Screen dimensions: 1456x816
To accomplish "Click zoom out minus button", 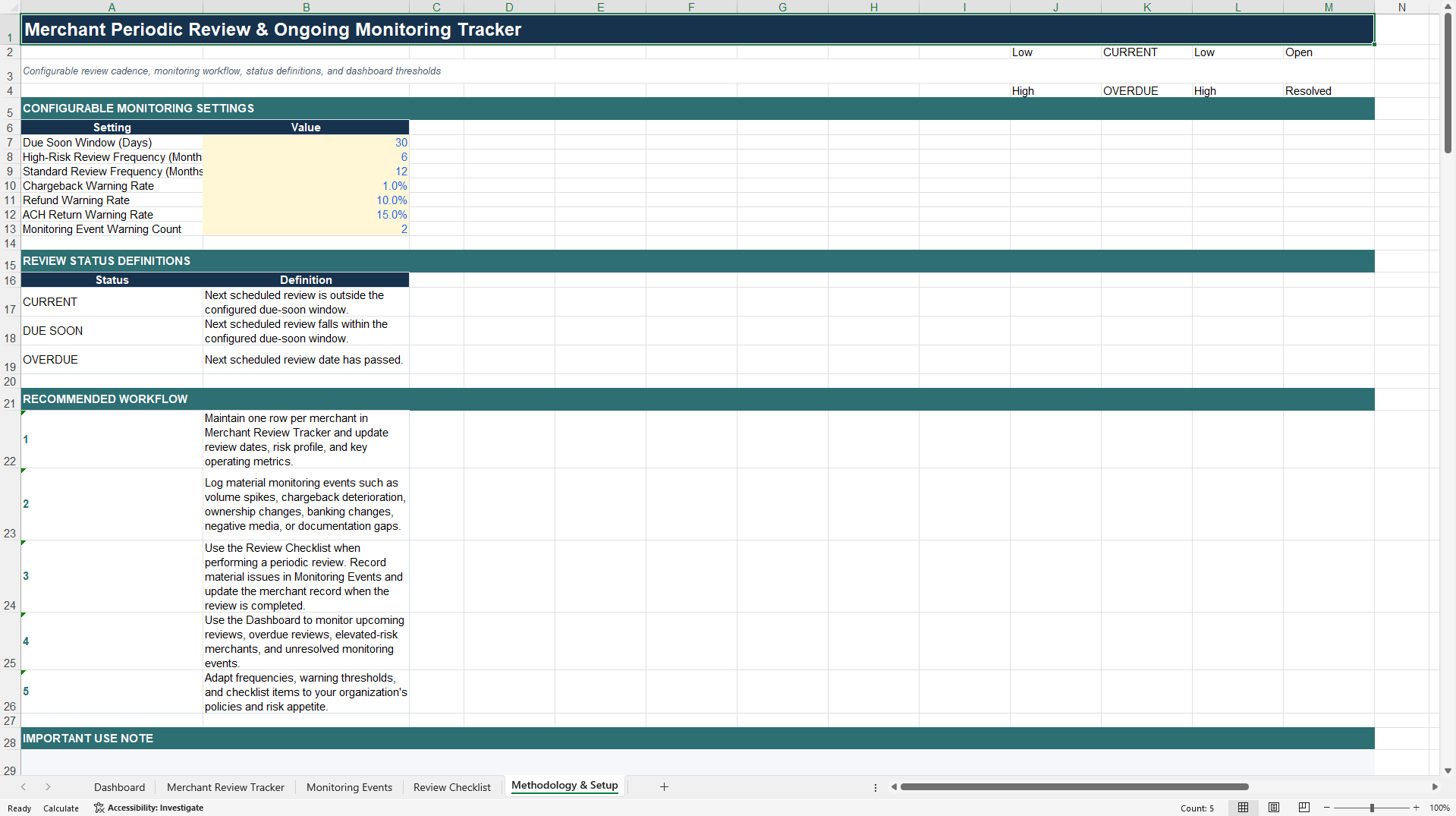I will (1327, 808).
